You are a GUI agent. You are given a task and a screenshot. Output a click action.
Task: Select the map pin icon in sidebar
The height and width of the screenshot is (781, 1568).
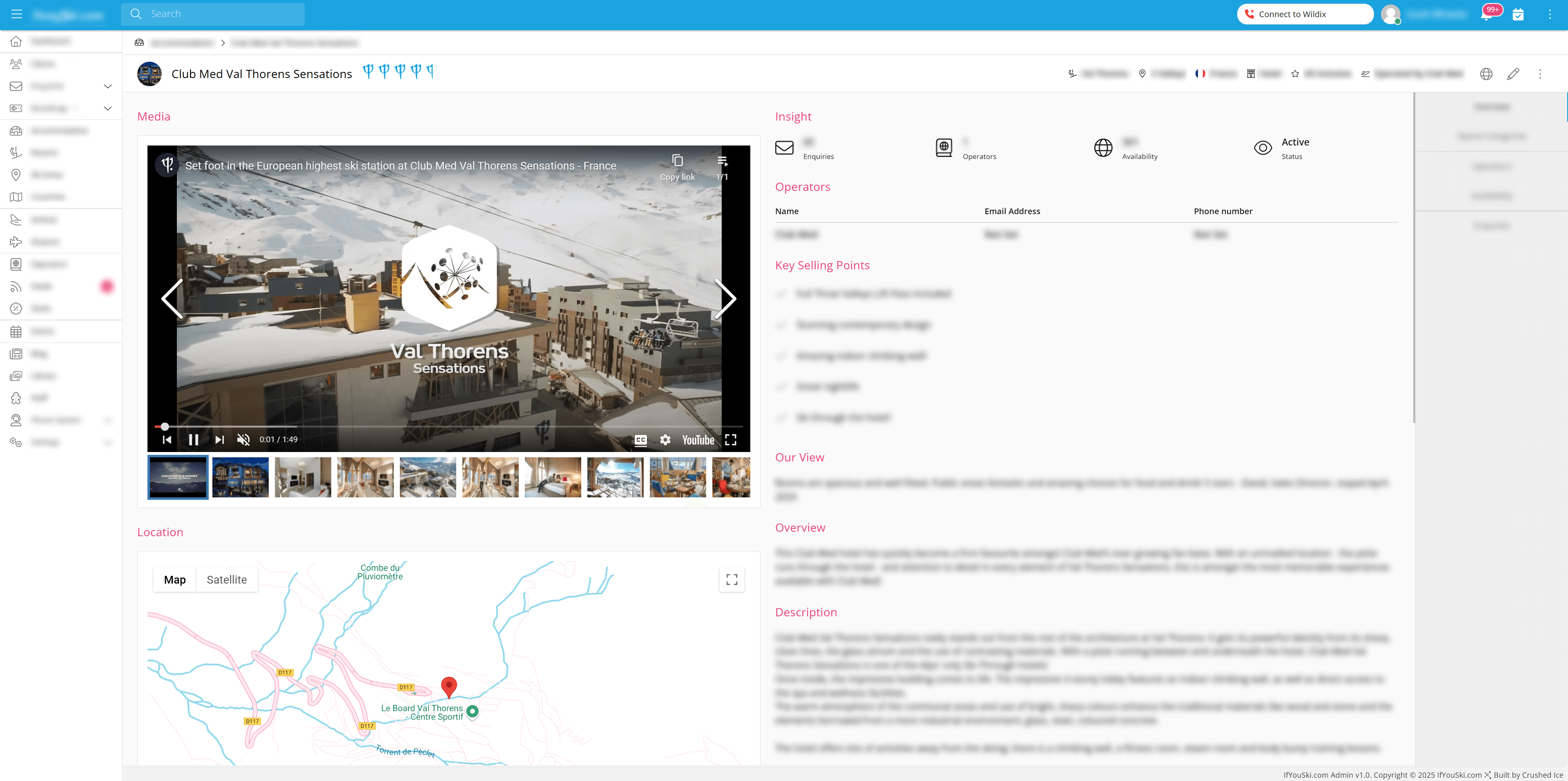tap(16, 175)
